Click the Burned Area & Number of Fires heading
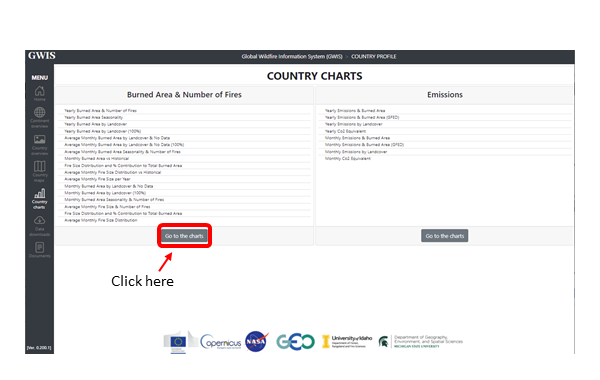The height and width of the screenshot is (380, 600). pyautogui.click(x=184, y=95)
